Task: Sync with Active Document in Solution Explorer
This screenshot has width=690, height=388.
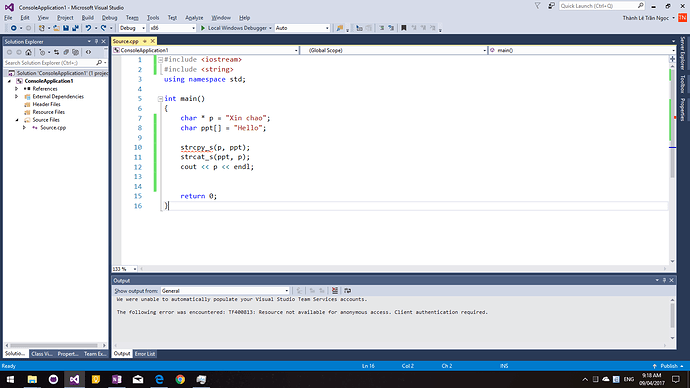Action: tap(56, 52)
